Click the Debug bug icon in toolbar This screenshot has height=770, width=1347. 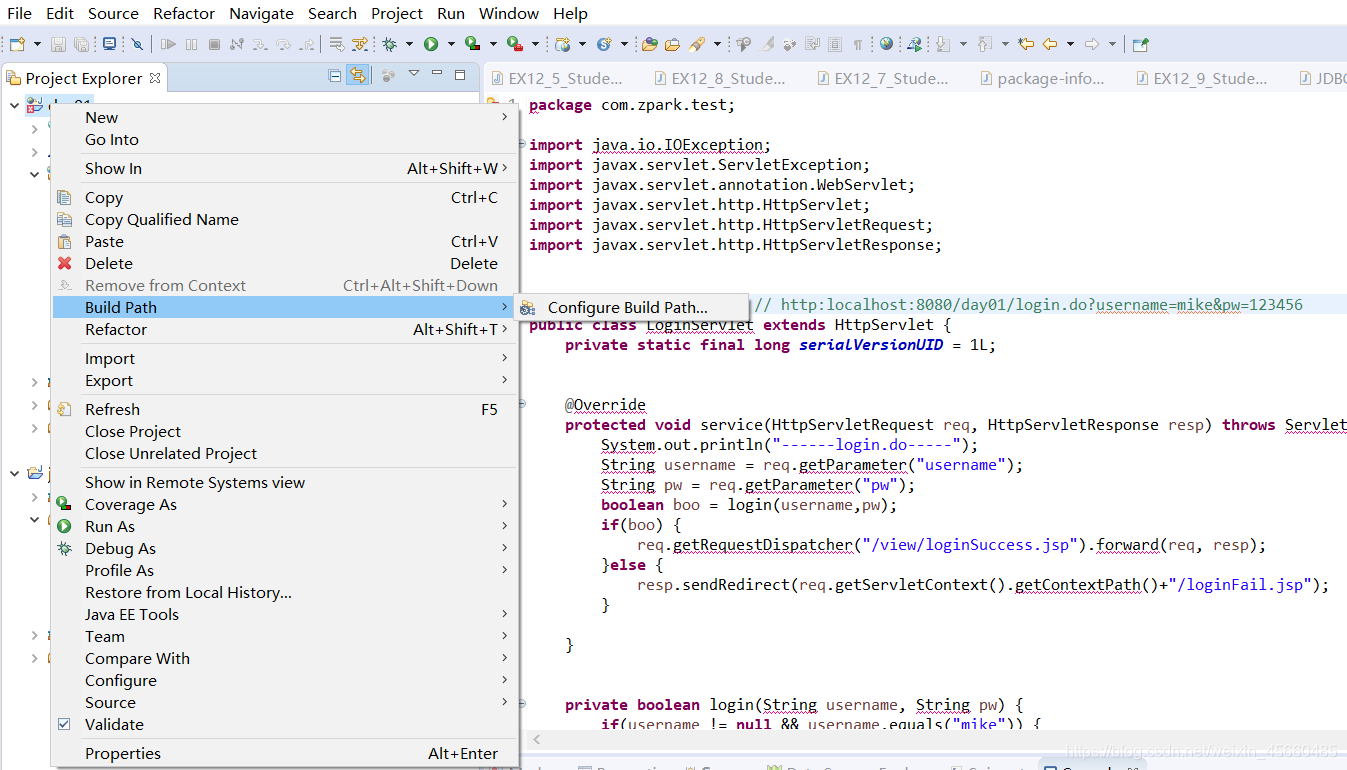tap(389, 44)
